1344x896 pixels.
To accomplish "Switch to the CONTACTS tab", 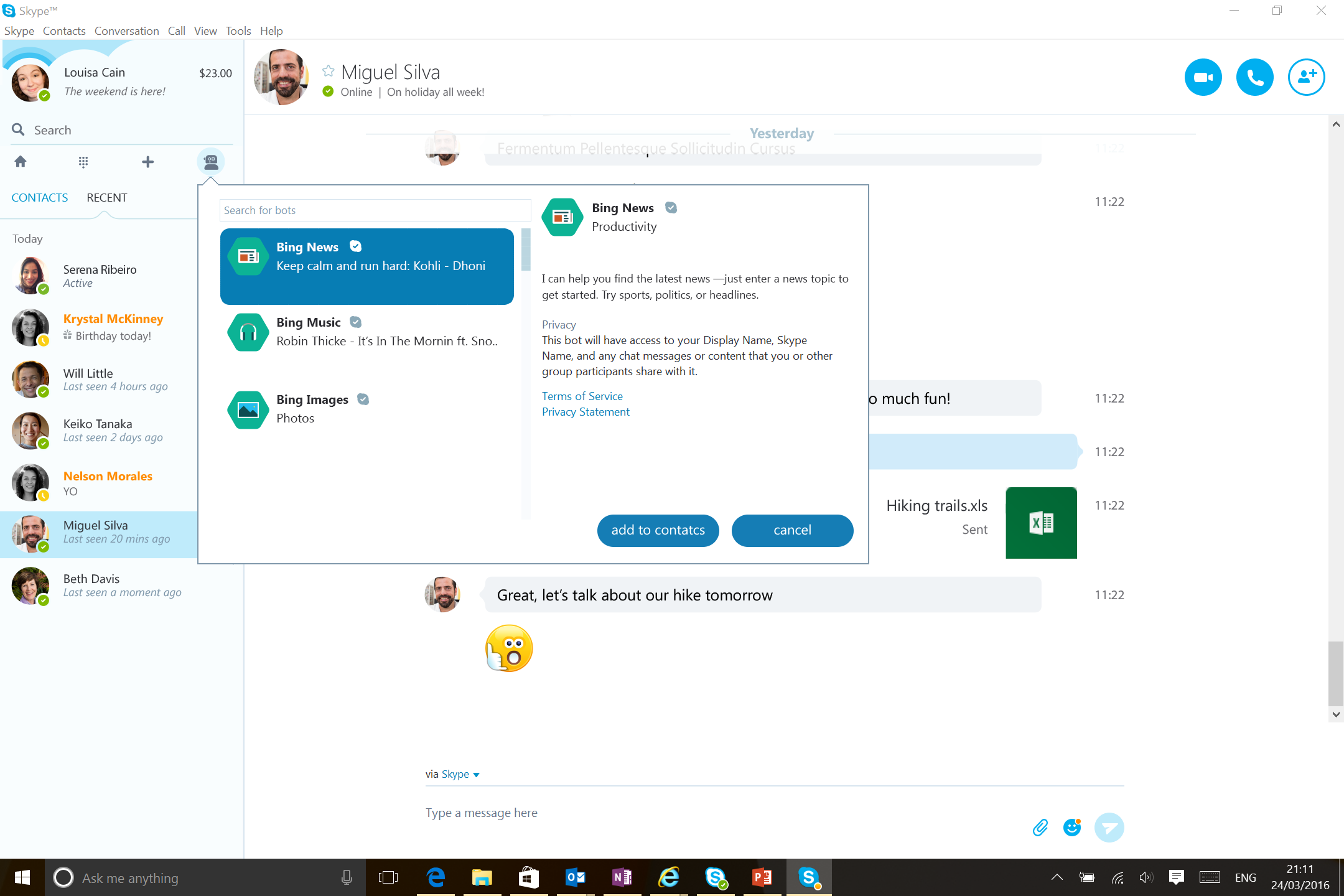I will pyautogui.click(x=39, y=198).
